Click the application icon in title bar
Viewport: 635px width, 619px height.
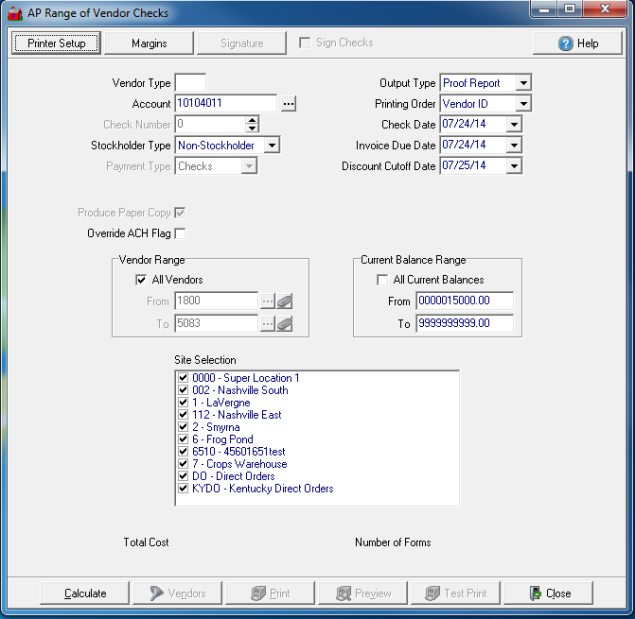(x=14, y=13)
